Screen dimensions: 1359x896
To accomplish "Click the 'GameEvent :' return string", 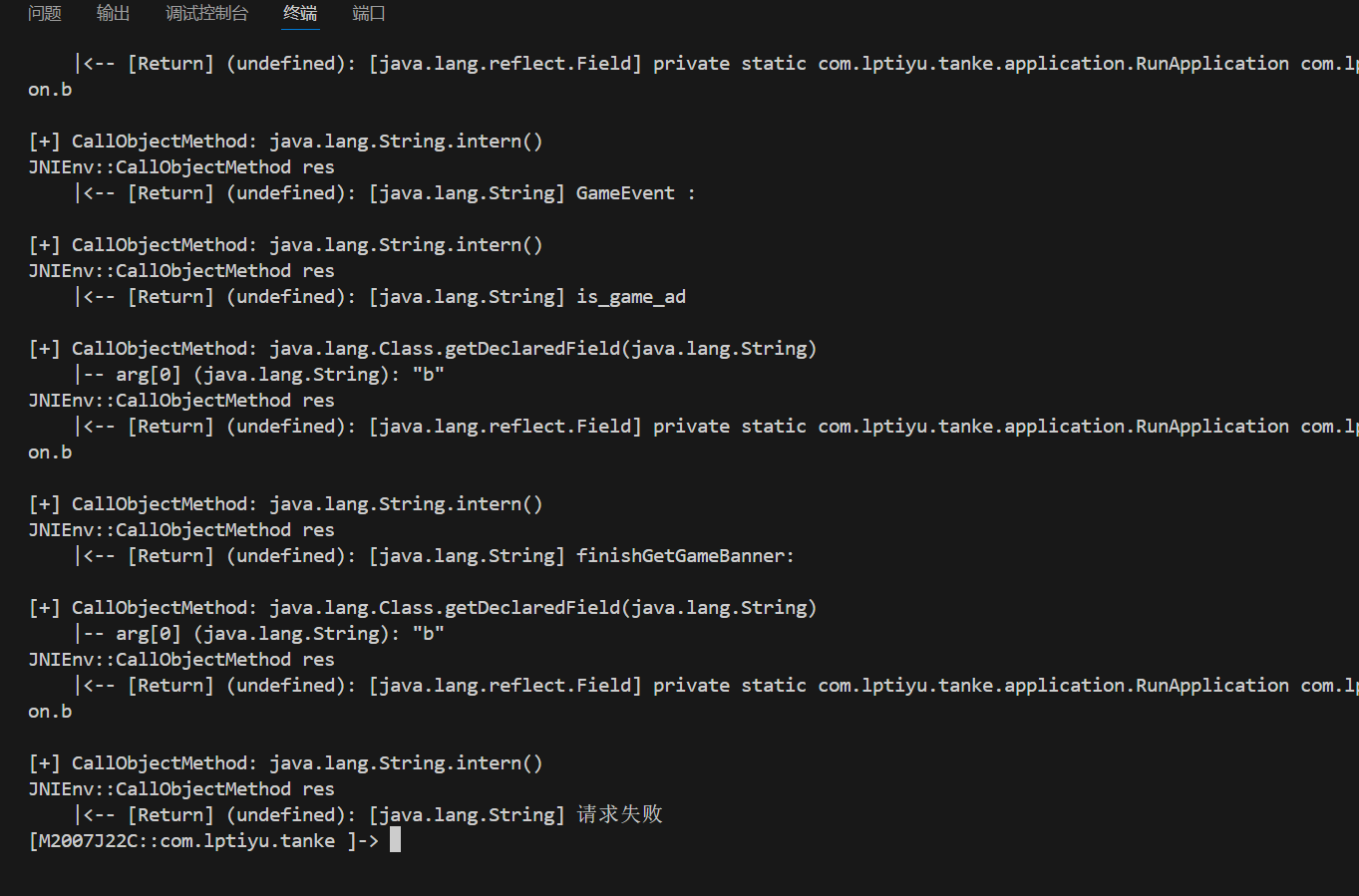I will click(x=636, y=193).
